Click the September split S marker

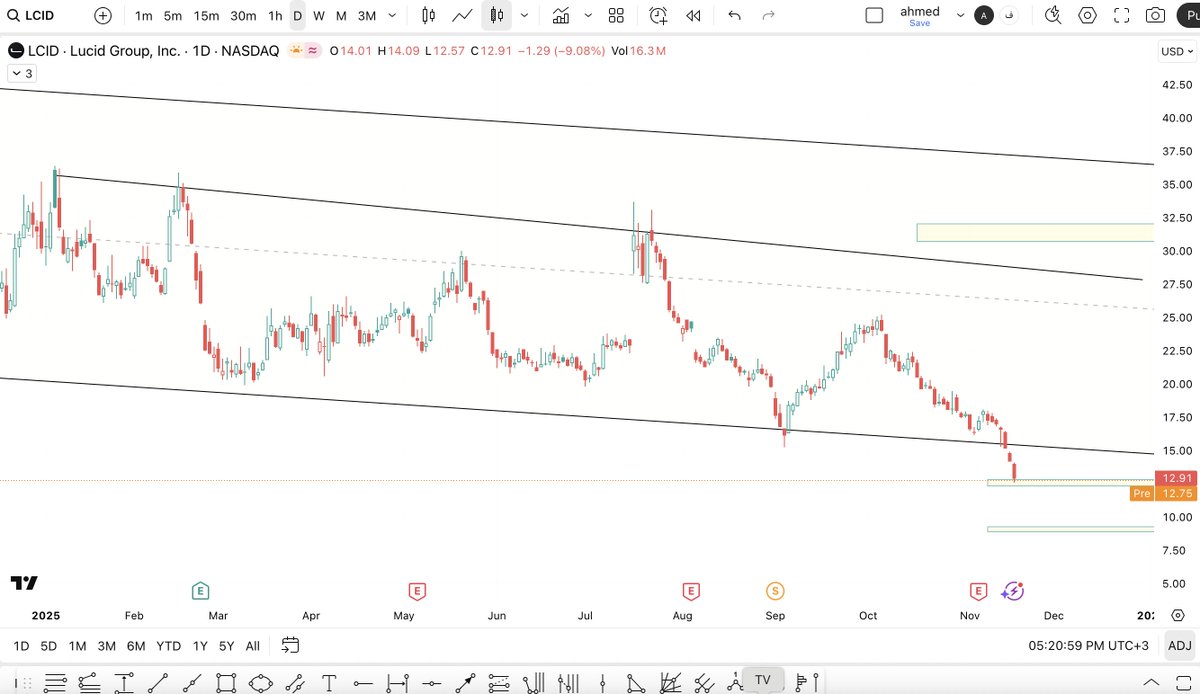coord(775,591)
